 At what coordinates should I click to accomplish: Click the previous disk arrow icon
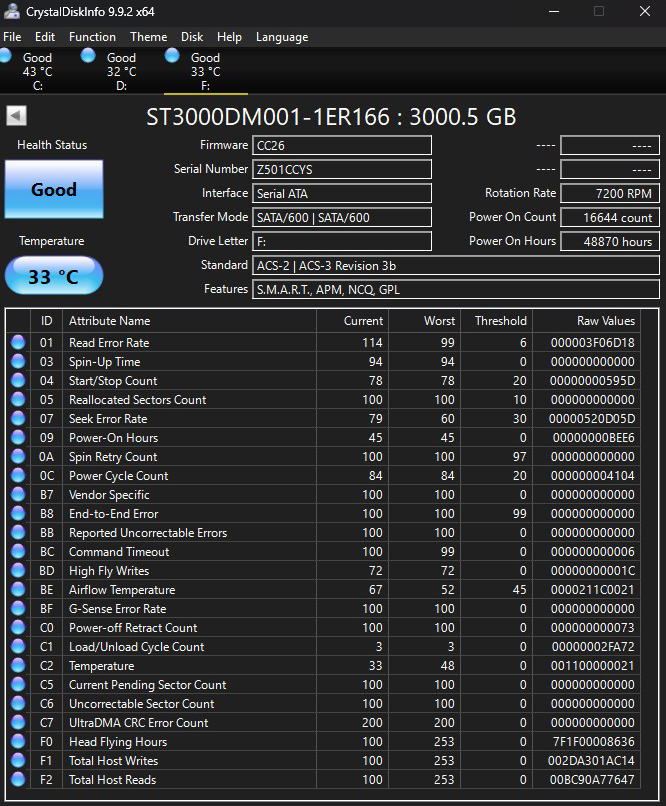click(16, 116)
